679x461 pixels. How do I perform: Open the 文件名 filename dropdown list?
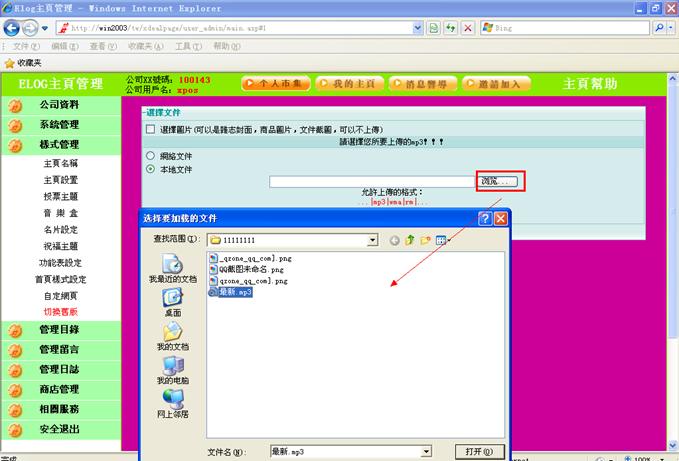[442, 452]
